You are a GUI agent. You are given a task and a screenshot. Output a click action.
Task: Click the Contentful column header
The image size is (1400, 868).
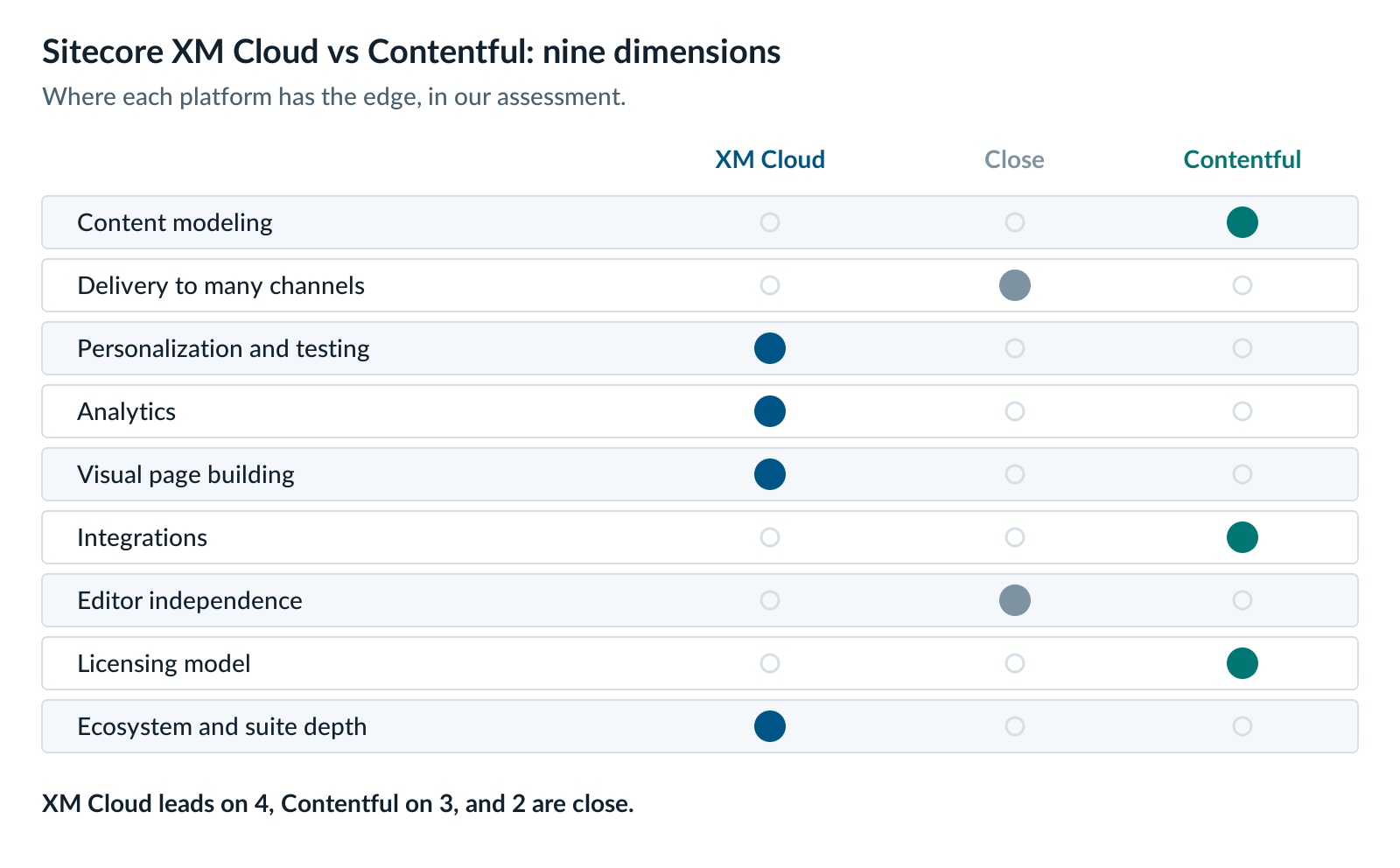pyautogui.click(x=1242, y=159)
